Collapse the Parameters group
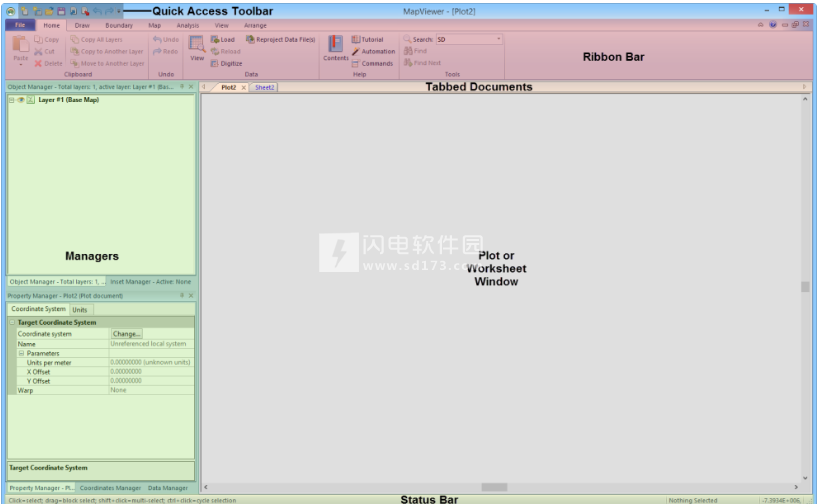This screenshot has height=504, width=818. pos(21,353)
